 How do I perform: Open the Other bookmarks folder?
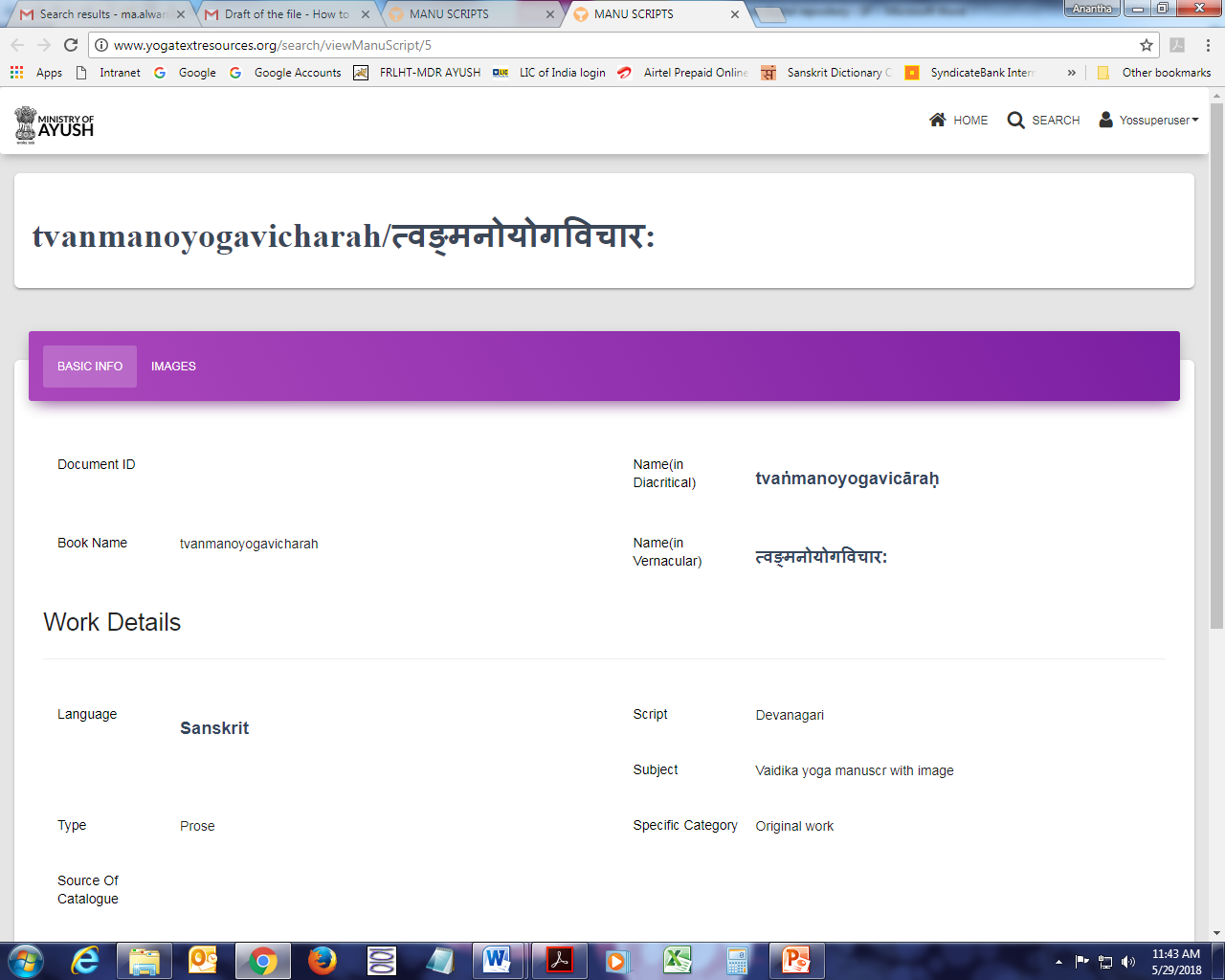point(1154,73)
